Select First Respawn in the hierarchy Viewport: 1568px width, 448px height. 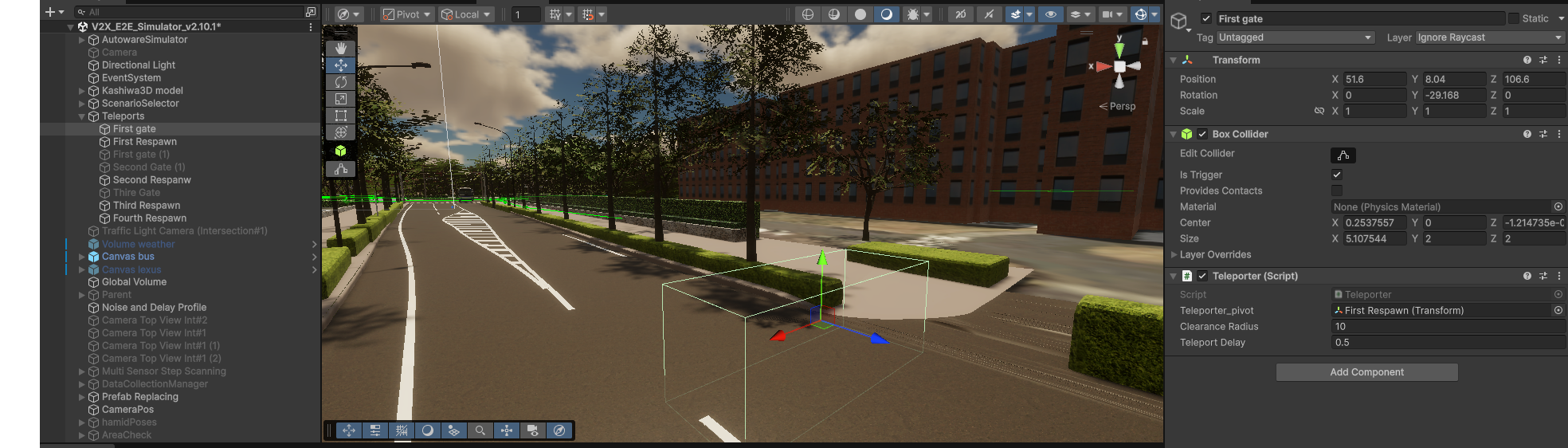144,142
